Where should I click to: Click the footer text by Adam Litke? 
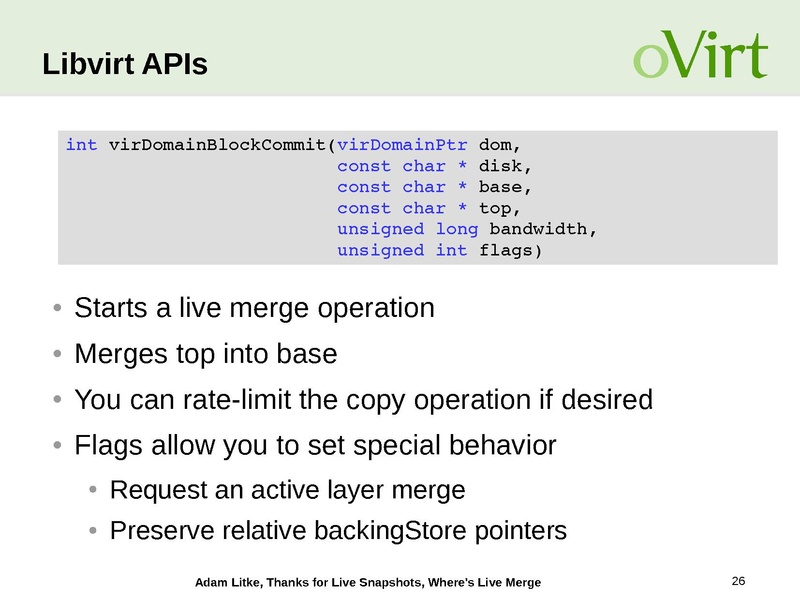click(x=367, y=582)
